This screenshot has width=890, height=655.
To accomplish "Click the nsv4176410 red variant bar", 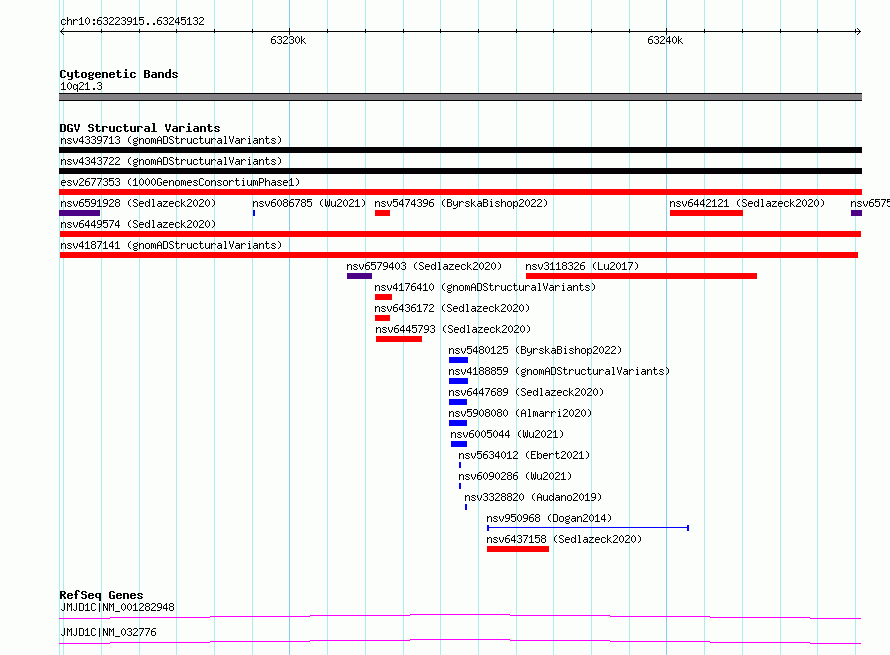I will (383, 297).
